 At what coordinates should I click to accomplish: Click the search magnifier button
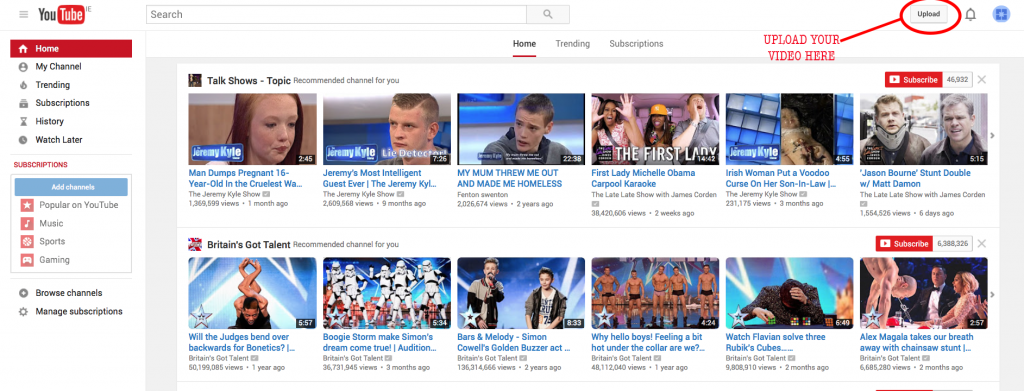pyautogui.click(x=548, y=14)
